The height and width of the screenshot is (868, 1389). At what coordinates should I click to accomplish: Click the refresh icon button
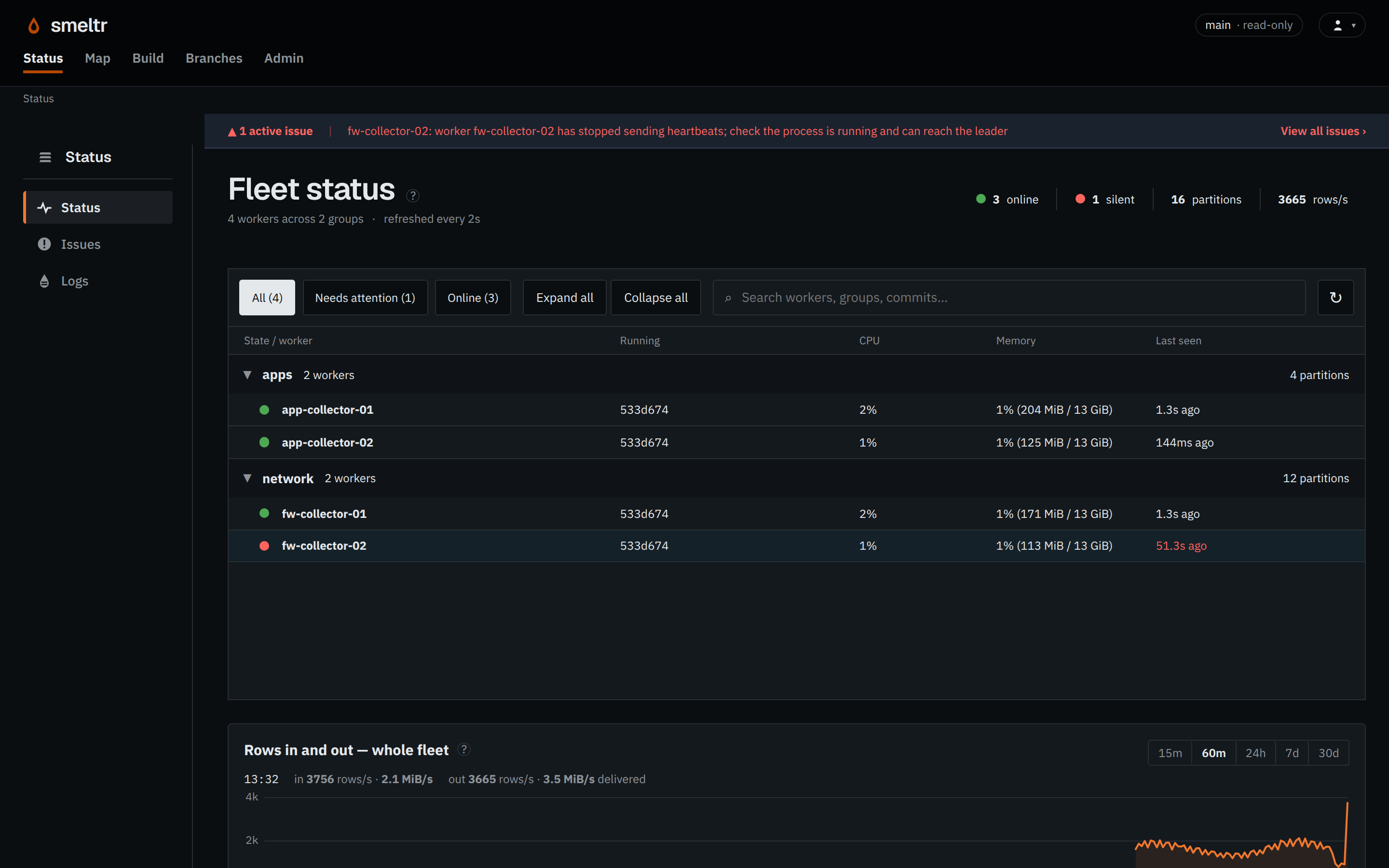coord(1335,298)
